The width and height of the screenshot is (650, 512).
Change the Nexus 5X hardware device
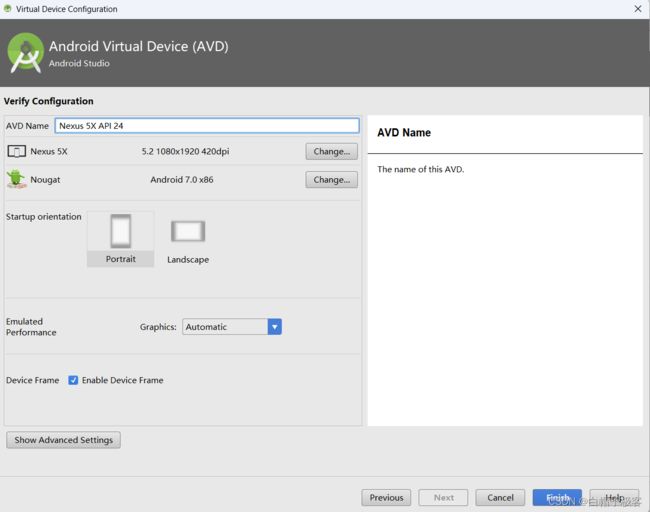tap(332, 151)
